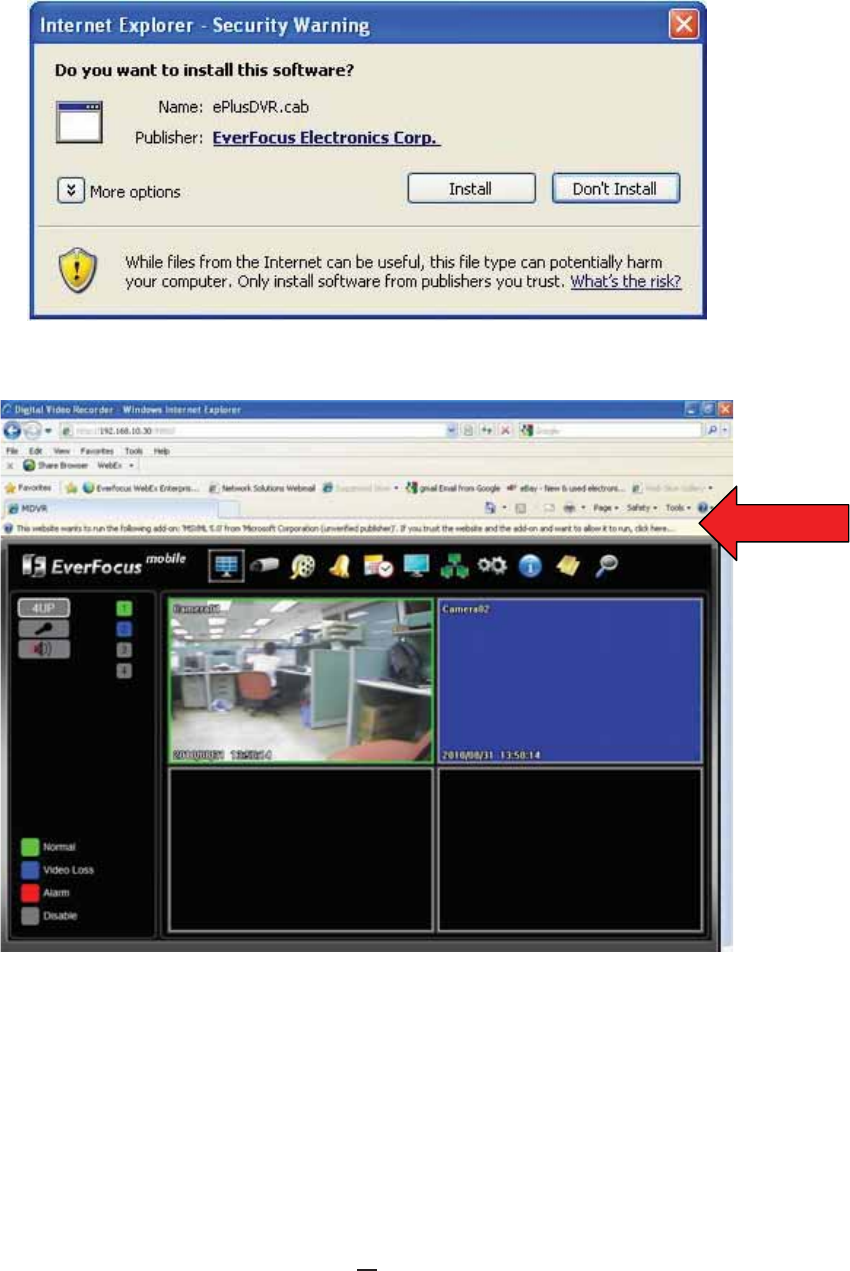
Task: Open the File menu in Internet Explorer
Action: tap(11, 451)
